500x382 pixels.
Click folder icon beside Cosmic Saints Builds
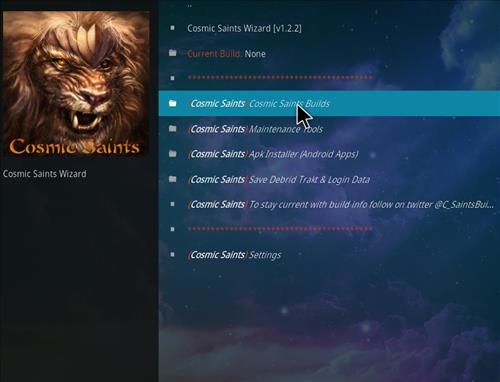[172, 103]
